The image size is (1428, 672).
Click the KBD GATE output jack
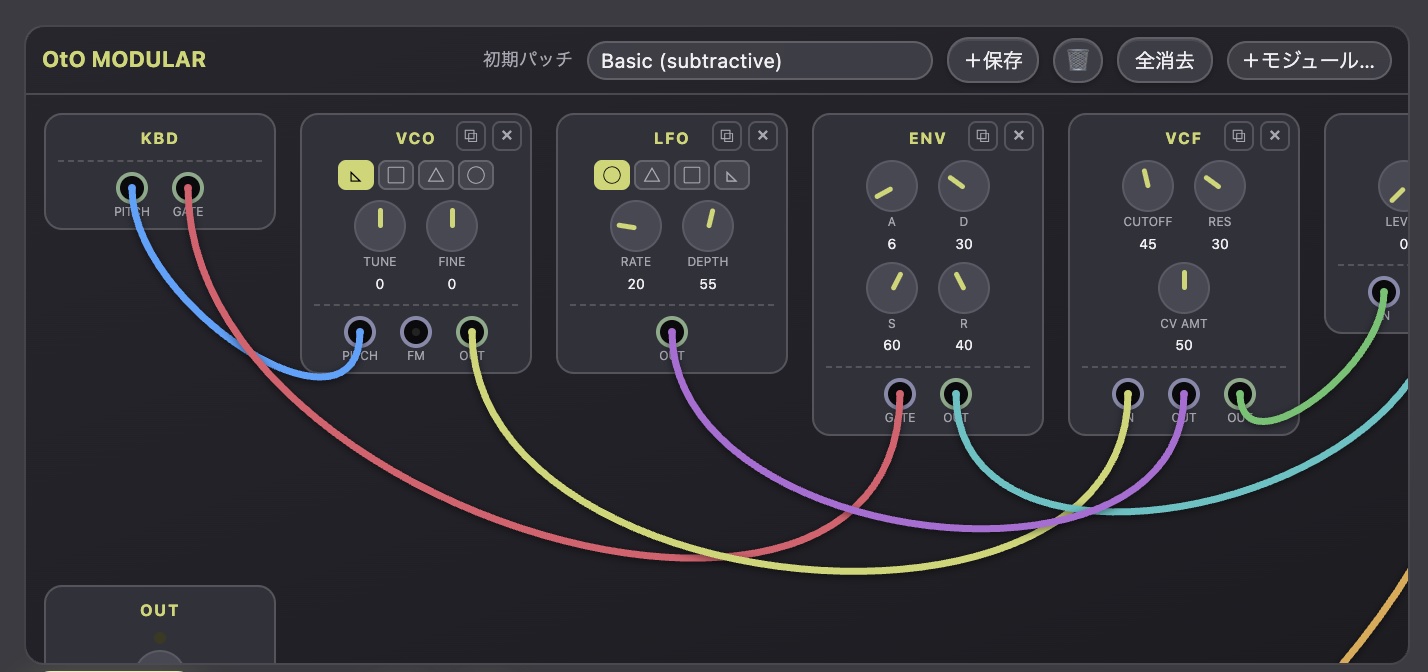point(188,188)
